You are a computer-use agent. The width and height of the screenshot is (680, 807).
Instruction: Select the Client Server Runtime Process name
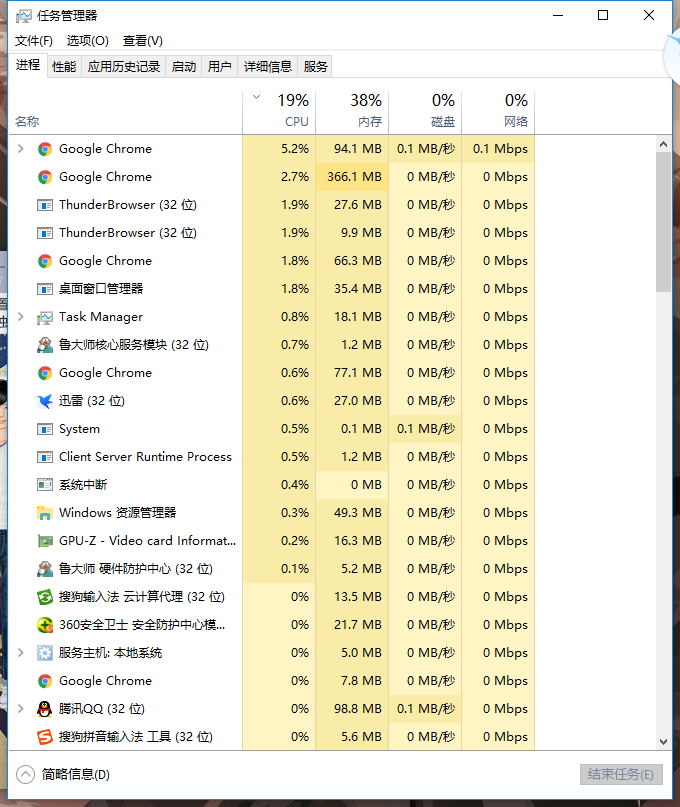pyautogui.click(x=145, y=457)
